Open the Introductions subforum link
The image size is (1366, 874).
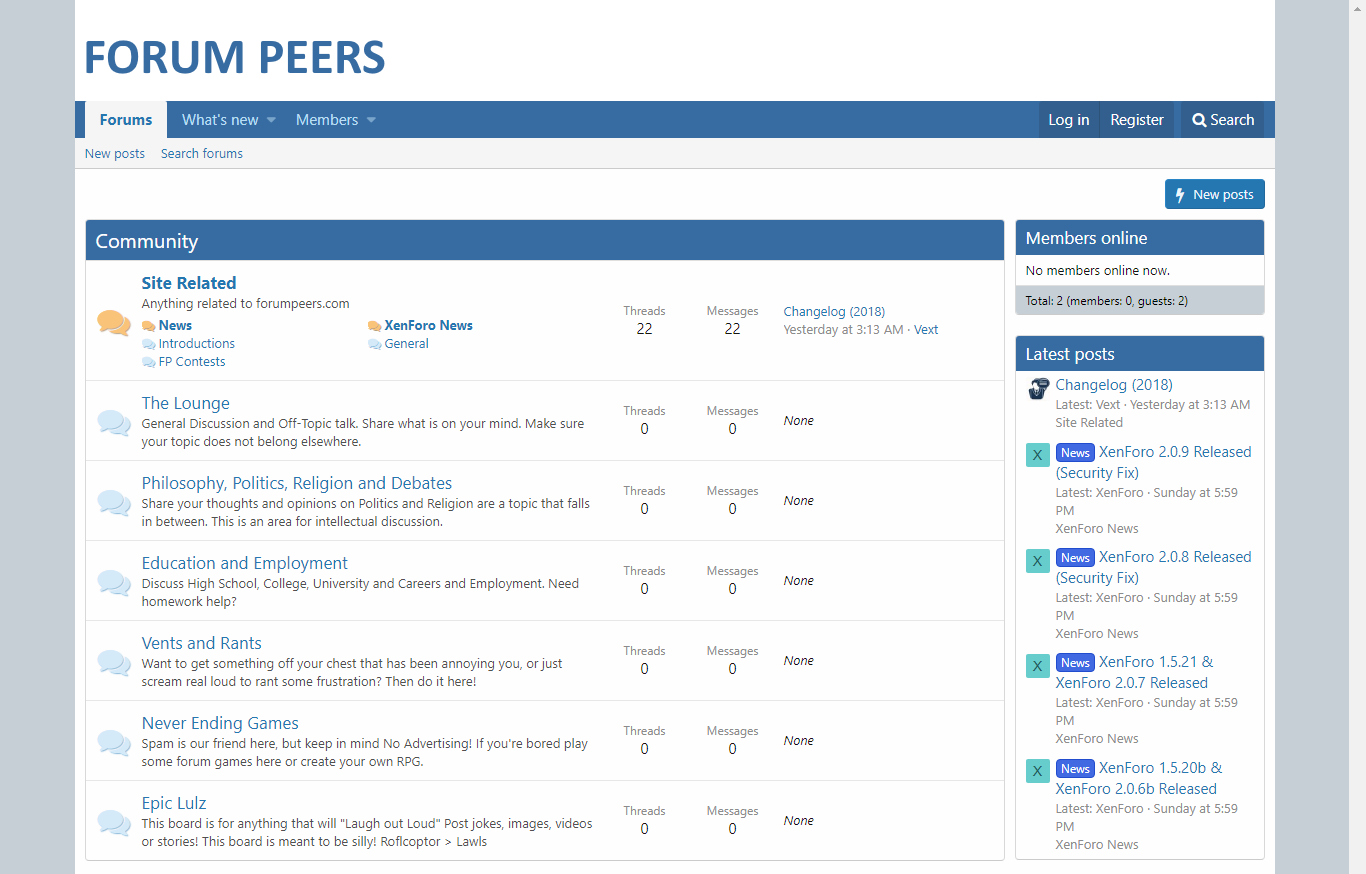coord(196,344)
